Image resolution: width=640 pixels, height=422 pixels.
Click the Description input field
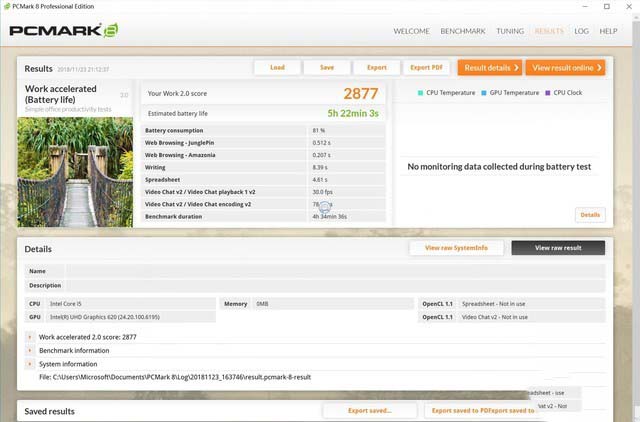[336, 285]
